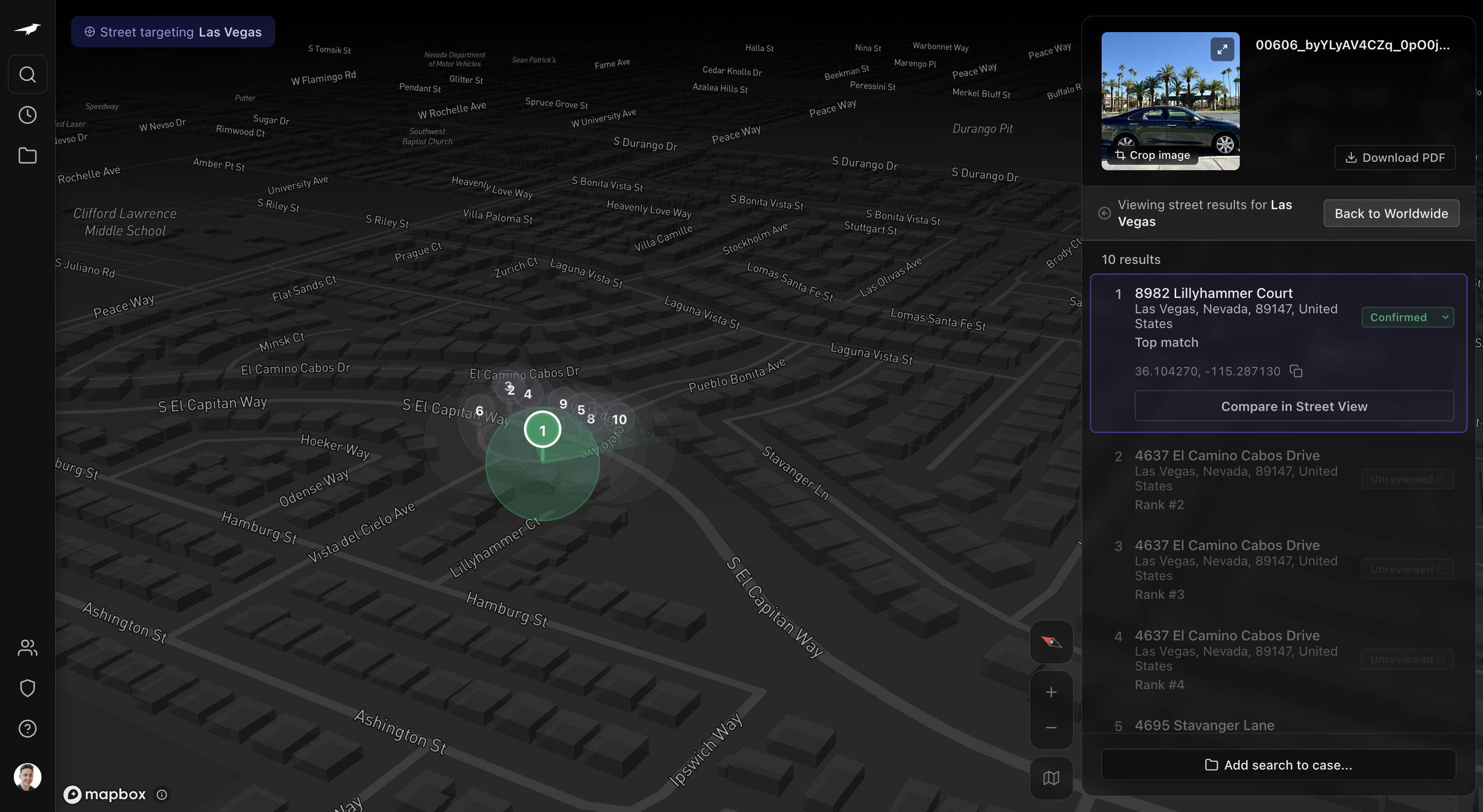Open the Confirmed status dropdown
This screenshot has height=812, width=1483.
point(1408,317)
